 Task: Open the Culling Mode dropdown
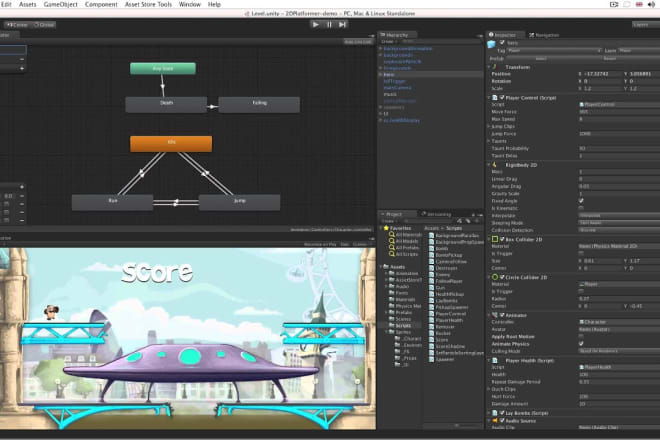point(619,351)
